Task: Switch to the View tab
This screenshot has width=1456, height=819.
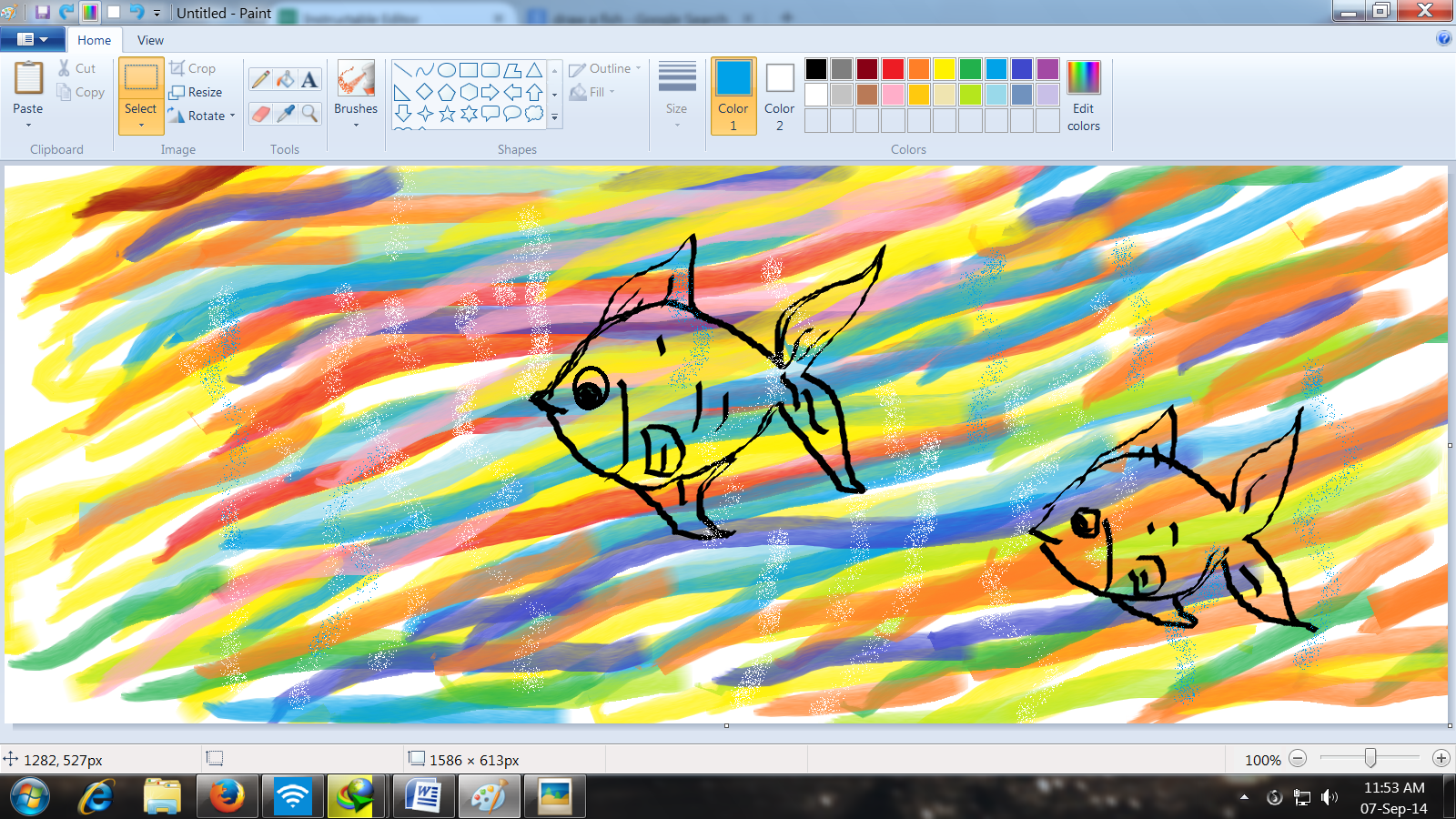Action: tap(150, 40)
